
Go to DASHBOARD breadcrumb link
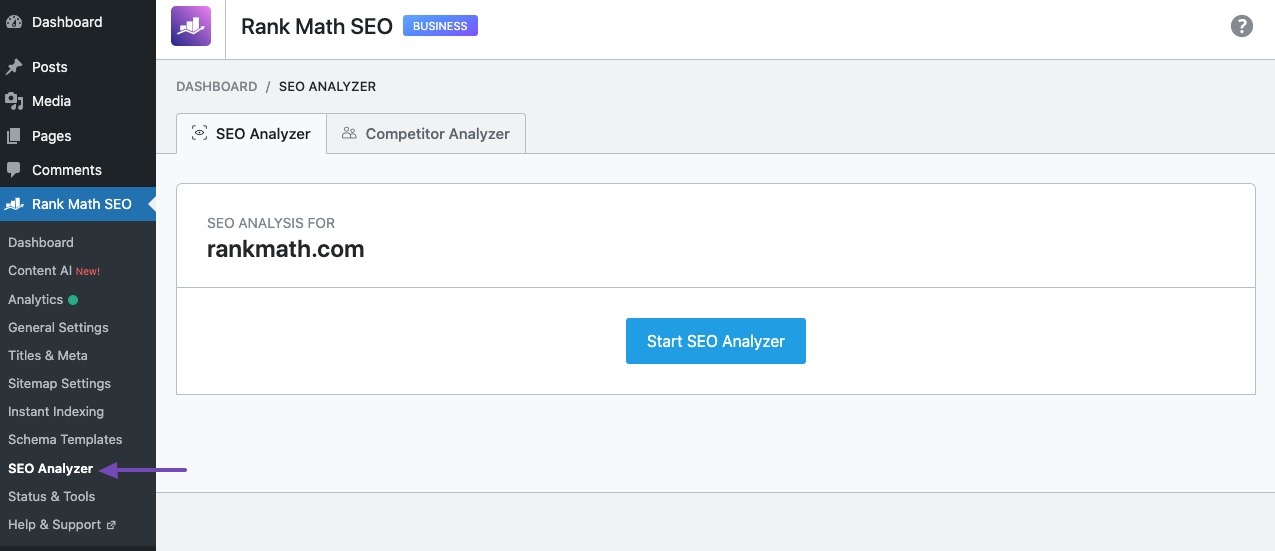(217, 87)
